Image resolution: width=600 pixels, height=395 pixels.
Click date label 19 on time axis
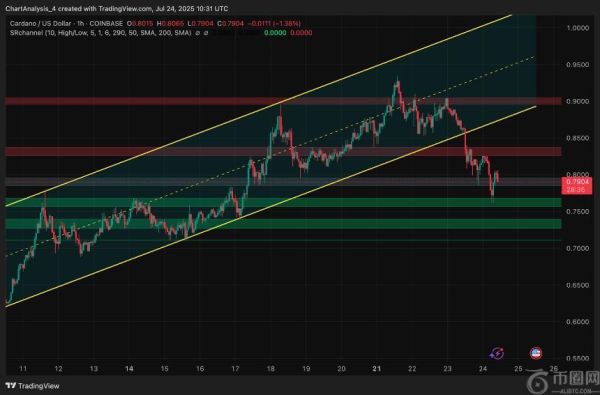point(306,369)
